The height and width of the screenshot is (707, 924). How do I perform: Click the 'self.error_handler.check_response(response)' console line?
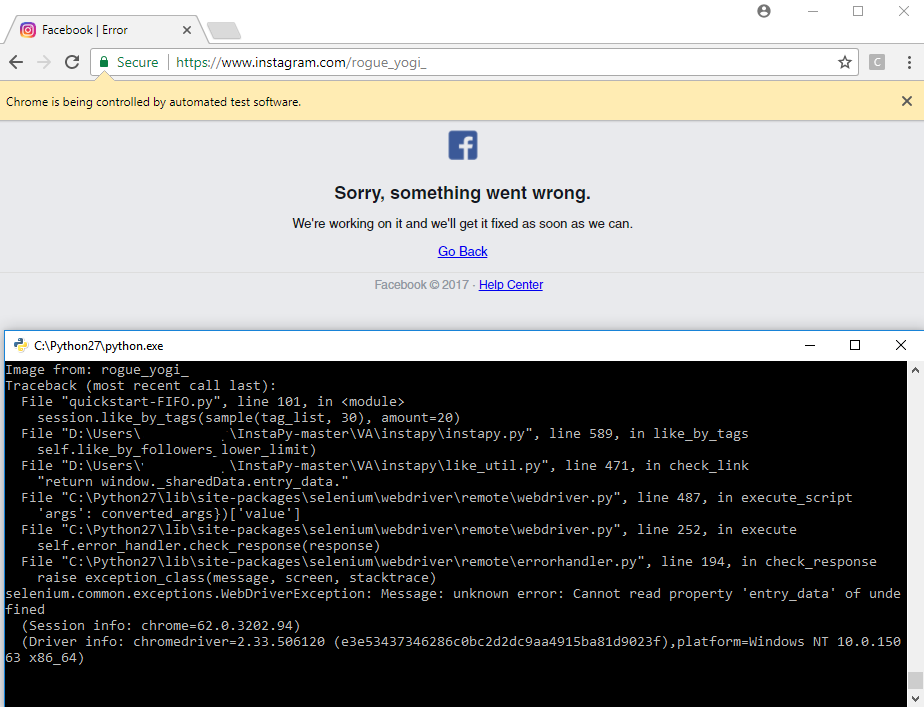point(209,546)
